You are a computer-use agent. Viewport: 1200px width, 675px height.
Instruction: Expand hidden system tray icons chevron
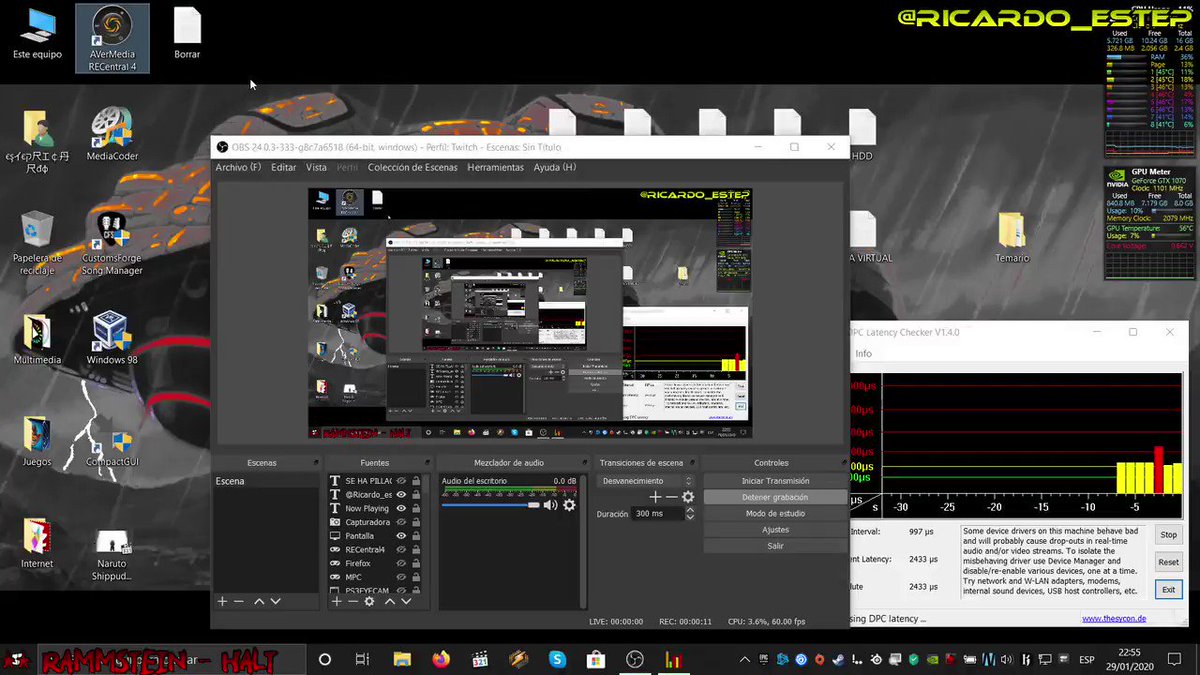[744, 660]
